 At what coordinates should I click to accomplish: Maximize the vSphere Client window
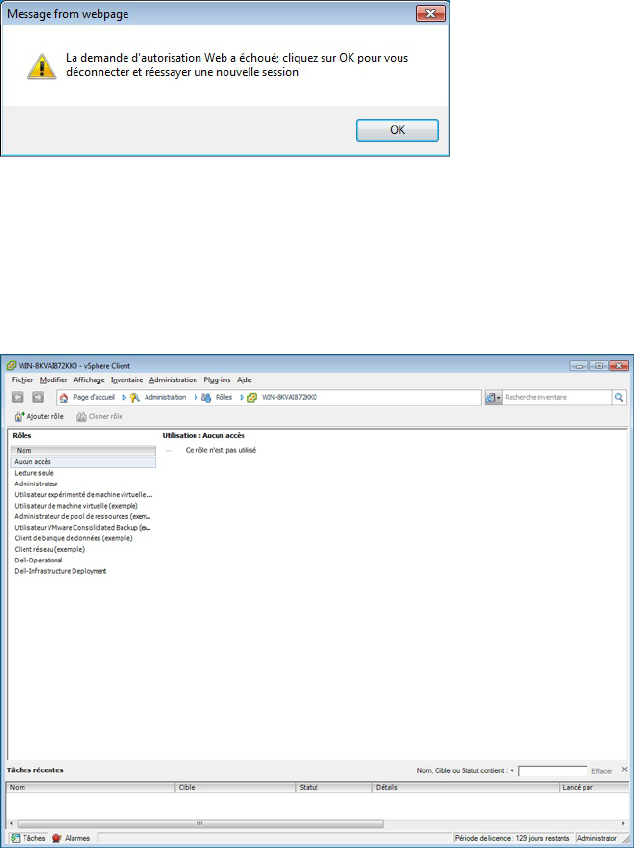click(x=599, y=366)
